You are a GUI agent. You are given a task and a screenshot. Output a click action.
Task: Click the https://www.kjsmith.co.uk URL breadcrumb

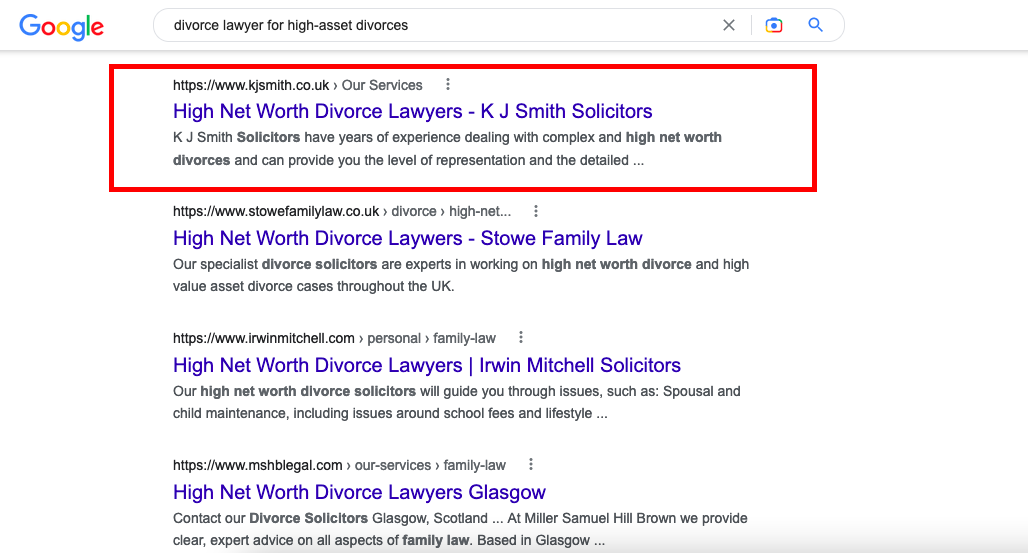click(x=298, y=85)
